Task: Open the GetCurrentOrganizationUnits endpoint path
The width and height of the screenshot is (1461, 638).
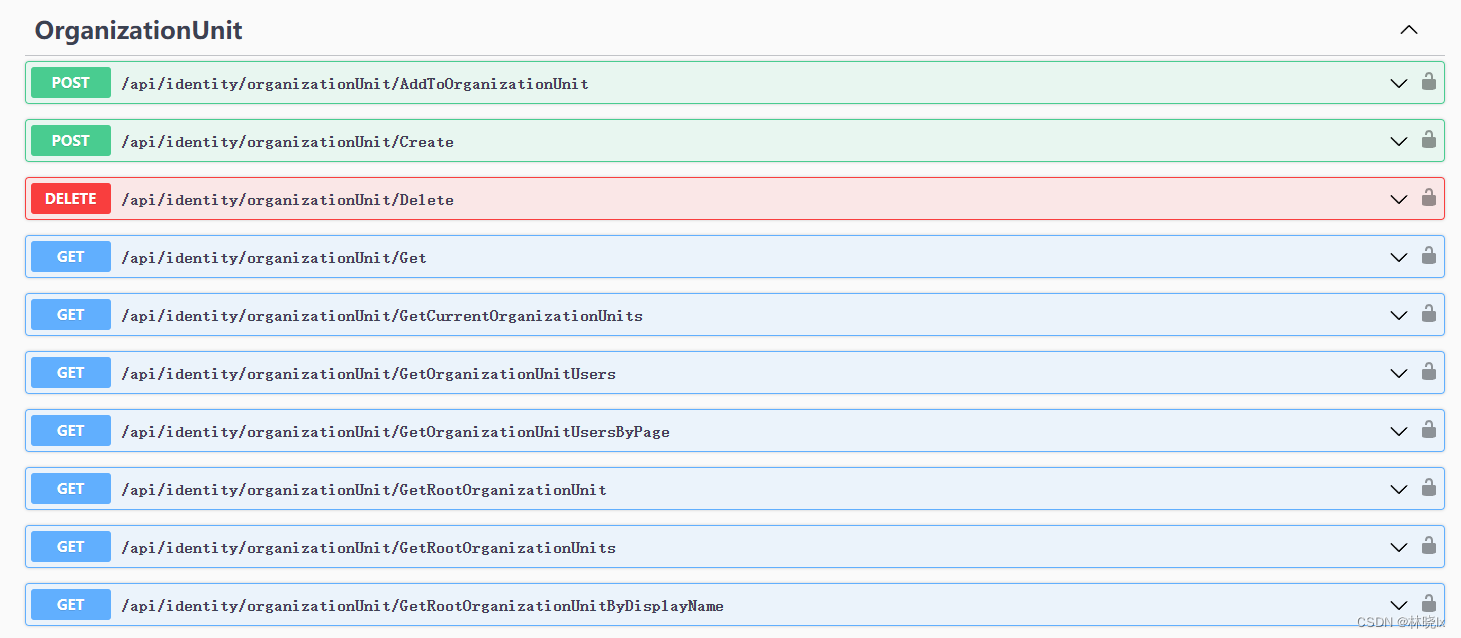Action: point(382,316)
